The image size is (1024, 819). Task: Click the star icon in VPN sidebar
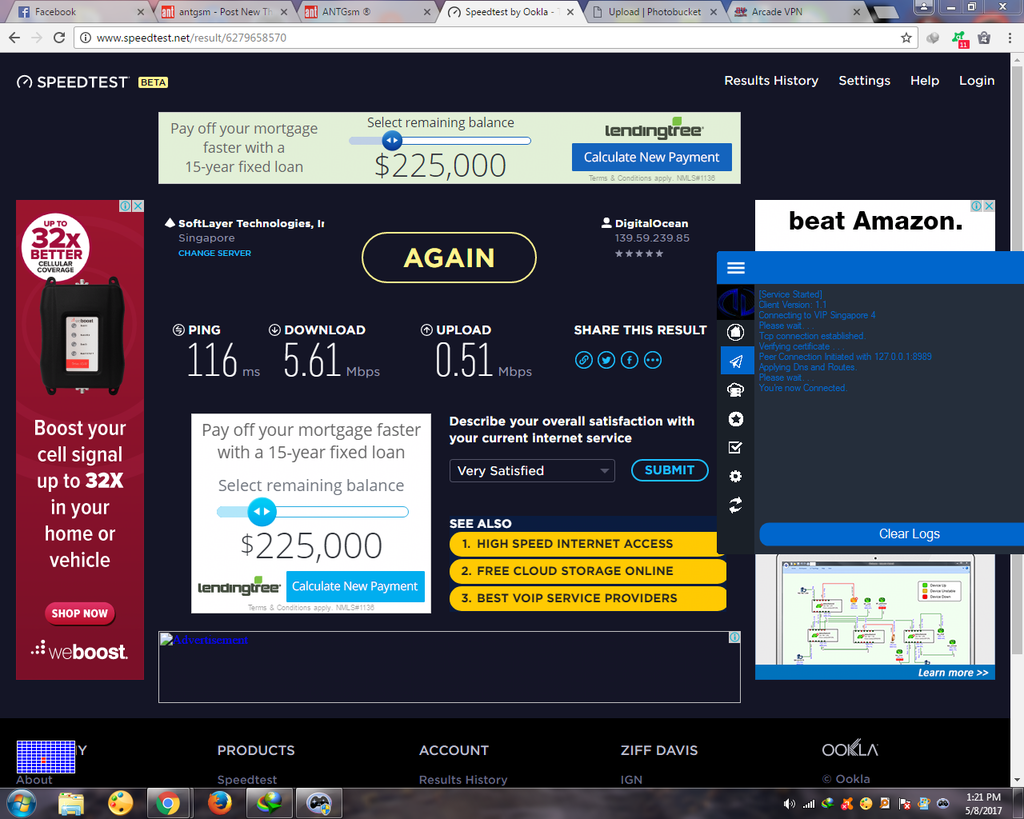tap(736, 419)
